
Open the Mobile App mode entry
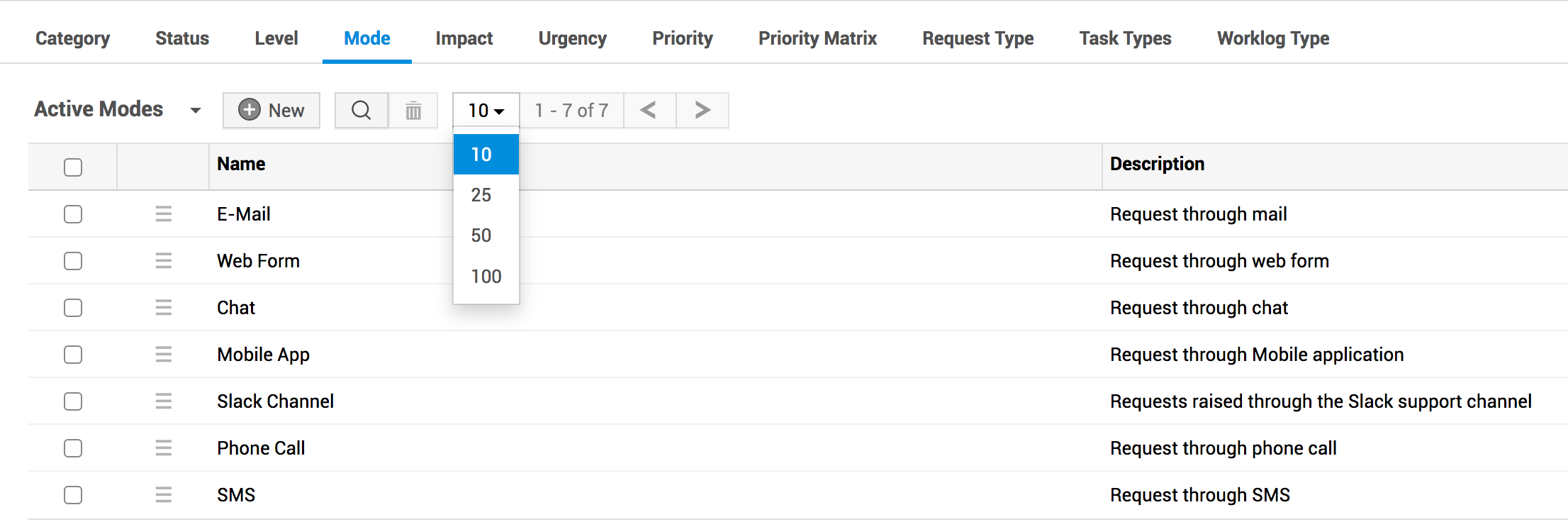pyautogui.click(x=263, y=355)
